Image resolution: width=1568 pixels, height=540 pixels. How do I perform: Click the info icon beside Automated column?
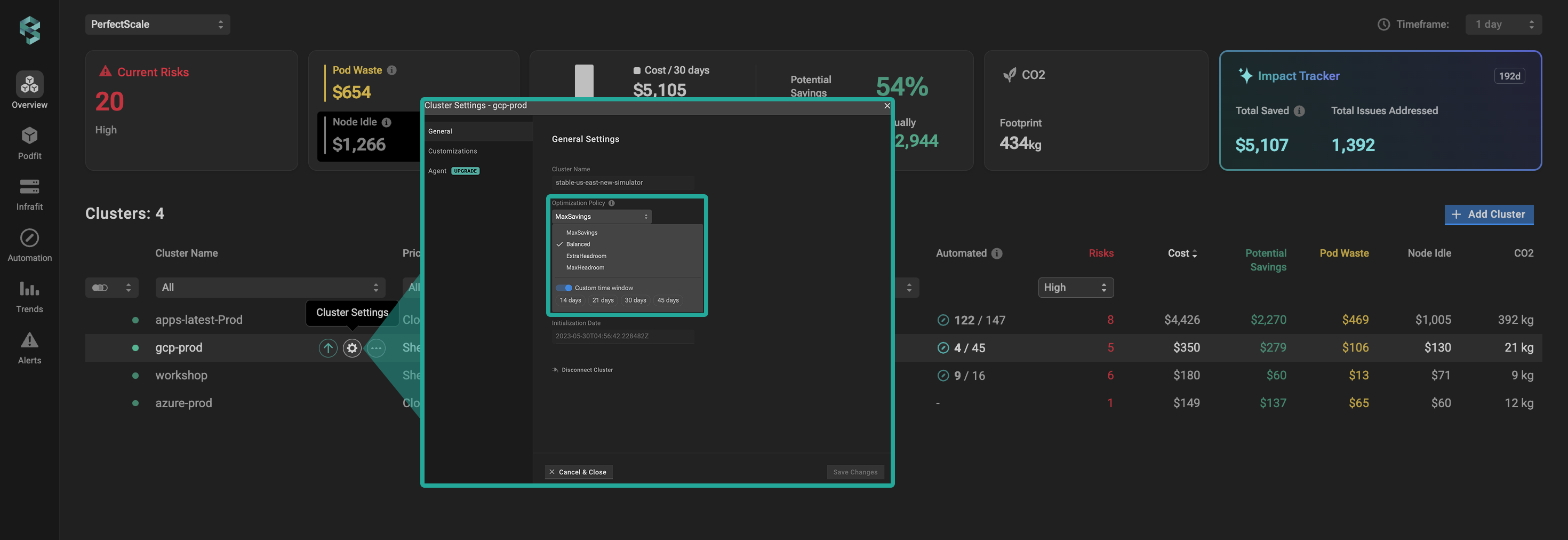(996, 253)
